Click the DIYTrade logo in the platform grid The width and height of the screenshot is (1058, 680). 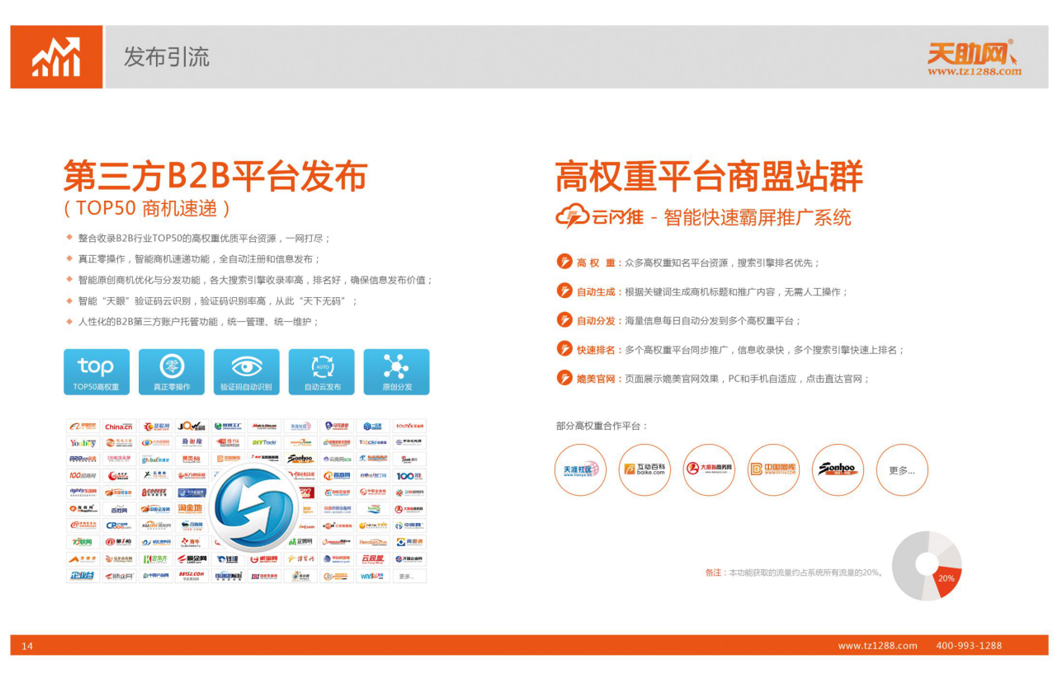[x=264, y=443]
